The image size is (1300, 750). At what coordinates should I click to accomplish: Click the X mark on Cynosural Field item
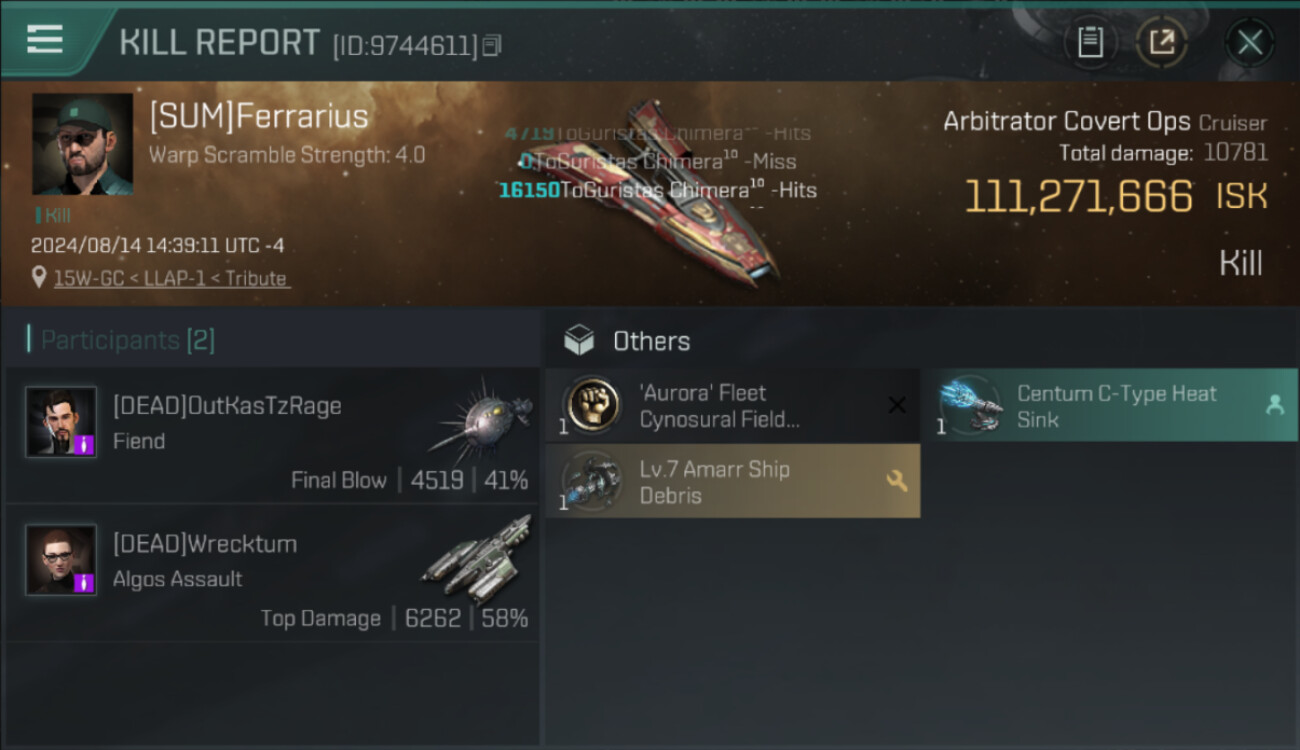[x=897, y=405]
